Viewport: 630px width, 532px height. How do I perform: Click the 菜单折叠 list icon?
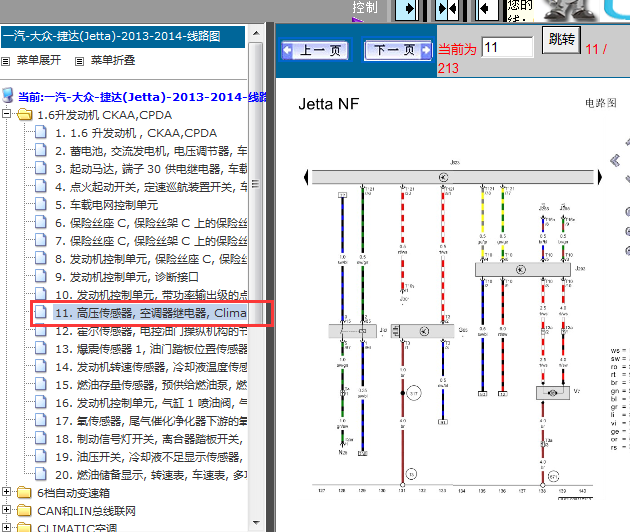point(80,61)
